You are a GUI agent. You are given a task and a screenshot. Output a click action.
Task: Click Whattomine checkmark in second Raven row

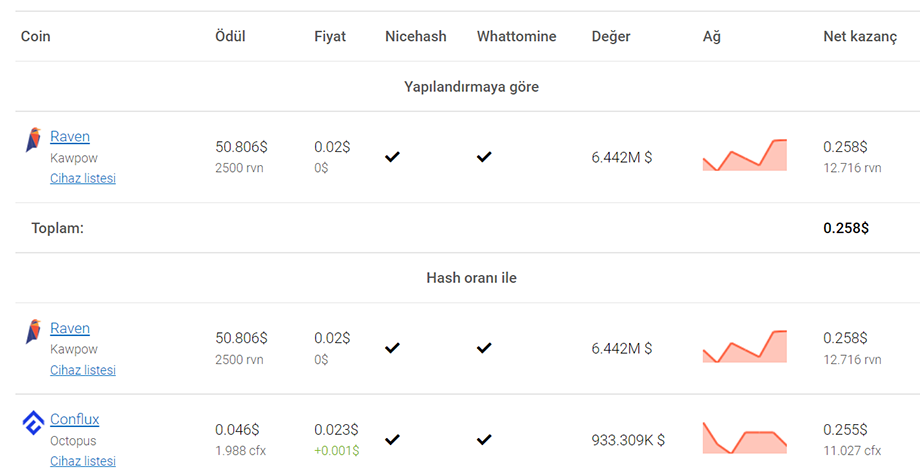pos(484,348)
